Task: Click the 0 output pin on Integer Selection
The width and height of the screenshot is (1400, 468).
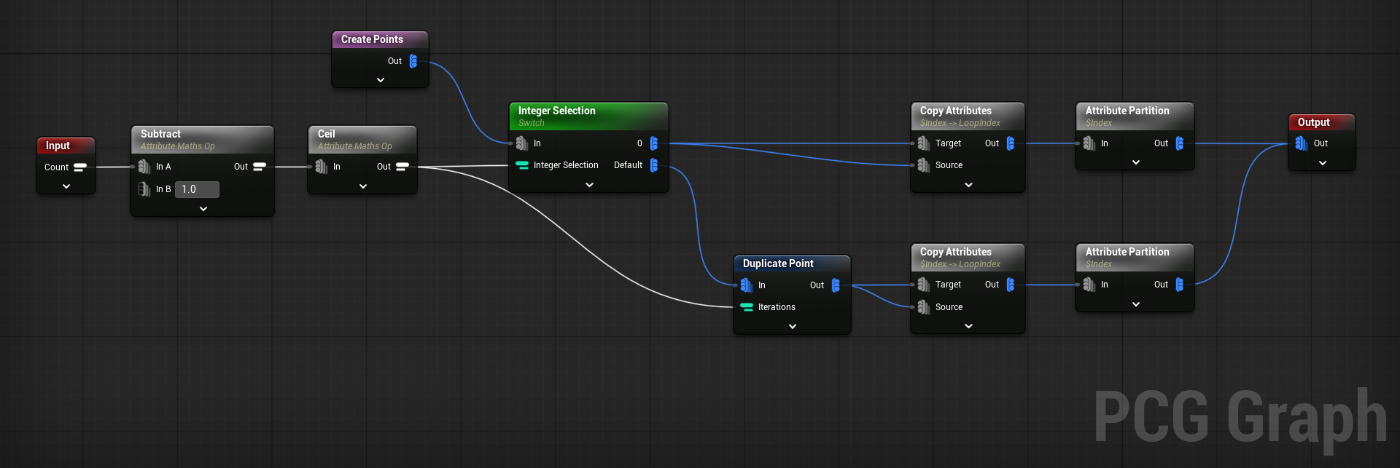Action: [654, 143]
